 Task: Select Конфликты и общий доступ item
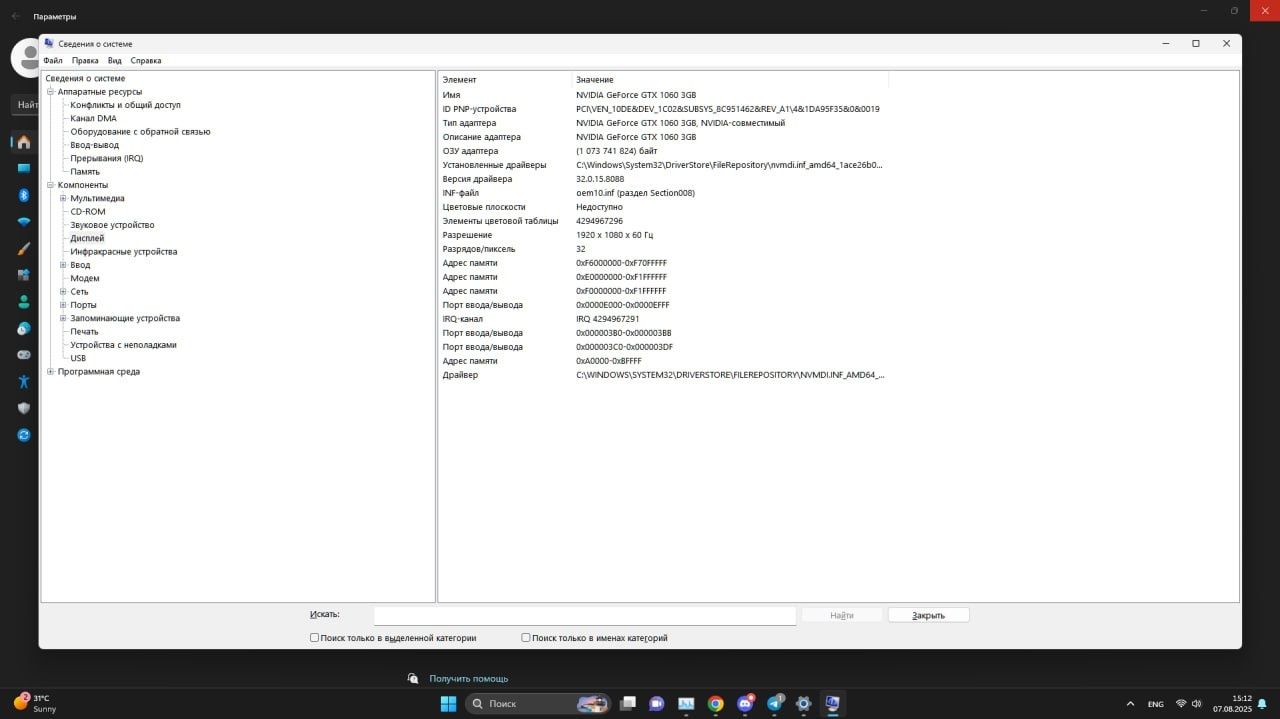[x=125, y=105]
